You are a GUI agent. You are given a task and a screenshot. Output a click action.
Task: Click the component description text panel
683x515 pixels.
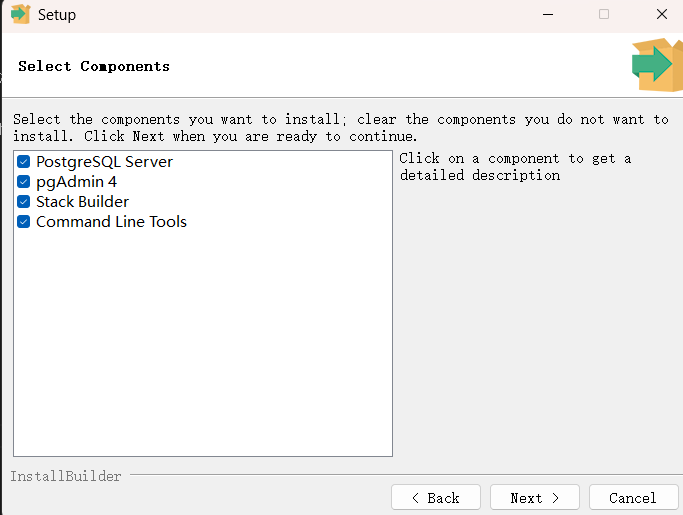point(515,167)
